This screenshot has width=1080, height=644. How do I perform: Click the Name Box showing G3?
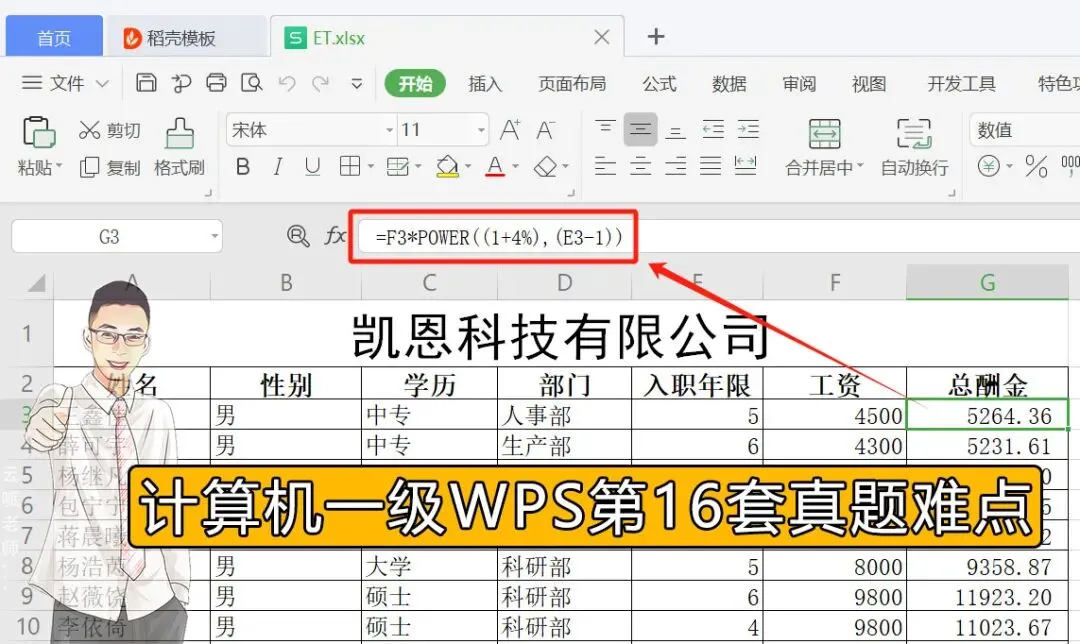click(x=110, y=236)
